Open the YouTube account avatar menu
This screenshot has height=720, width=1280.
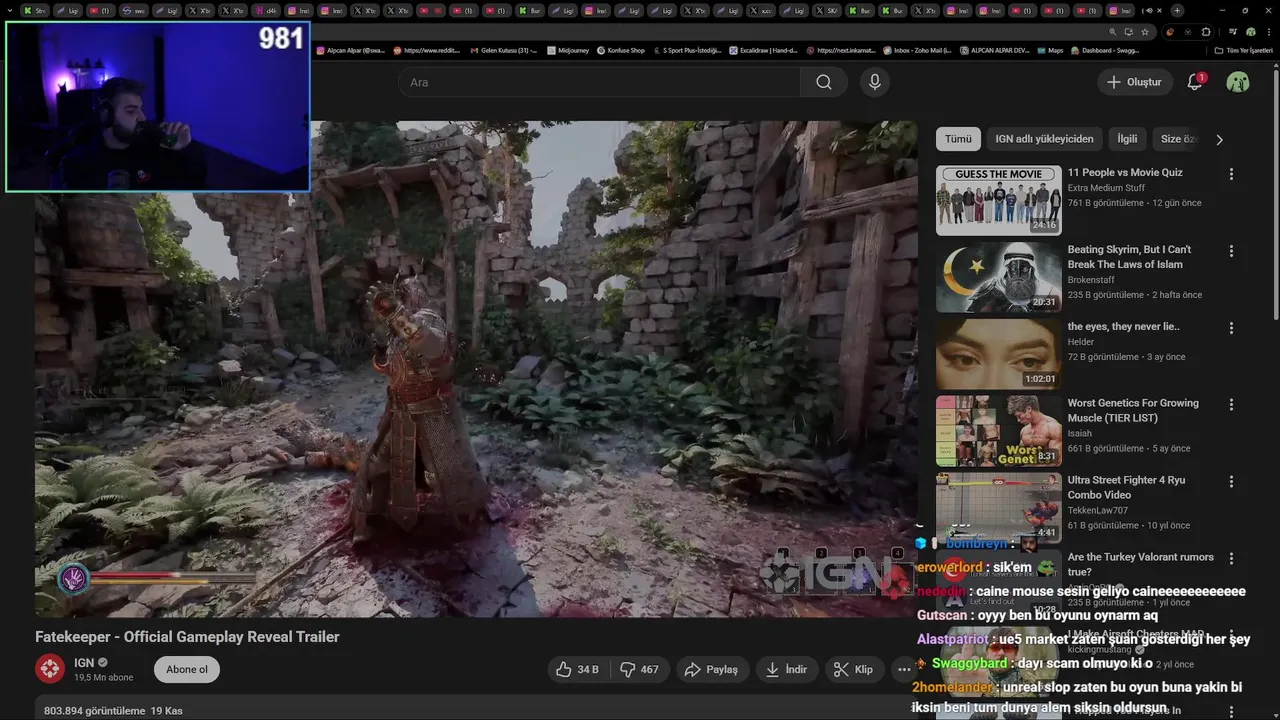[x=1238, y=82]
